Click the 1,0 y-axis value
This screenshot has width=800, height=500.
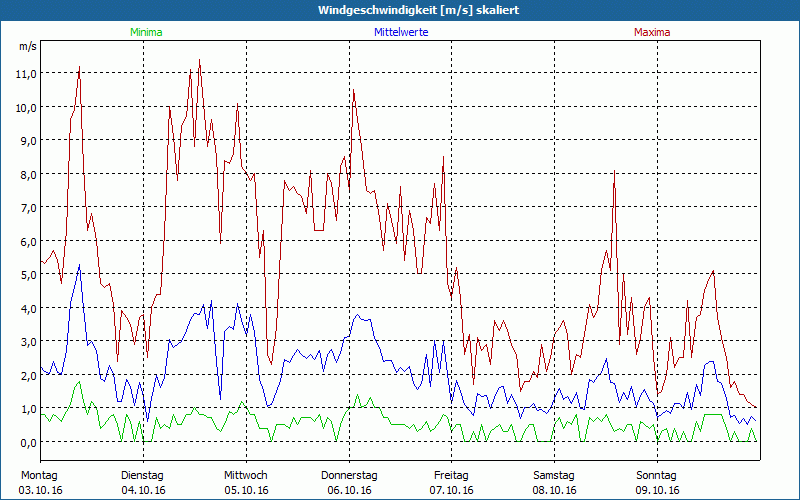click(x=28, y=409)
